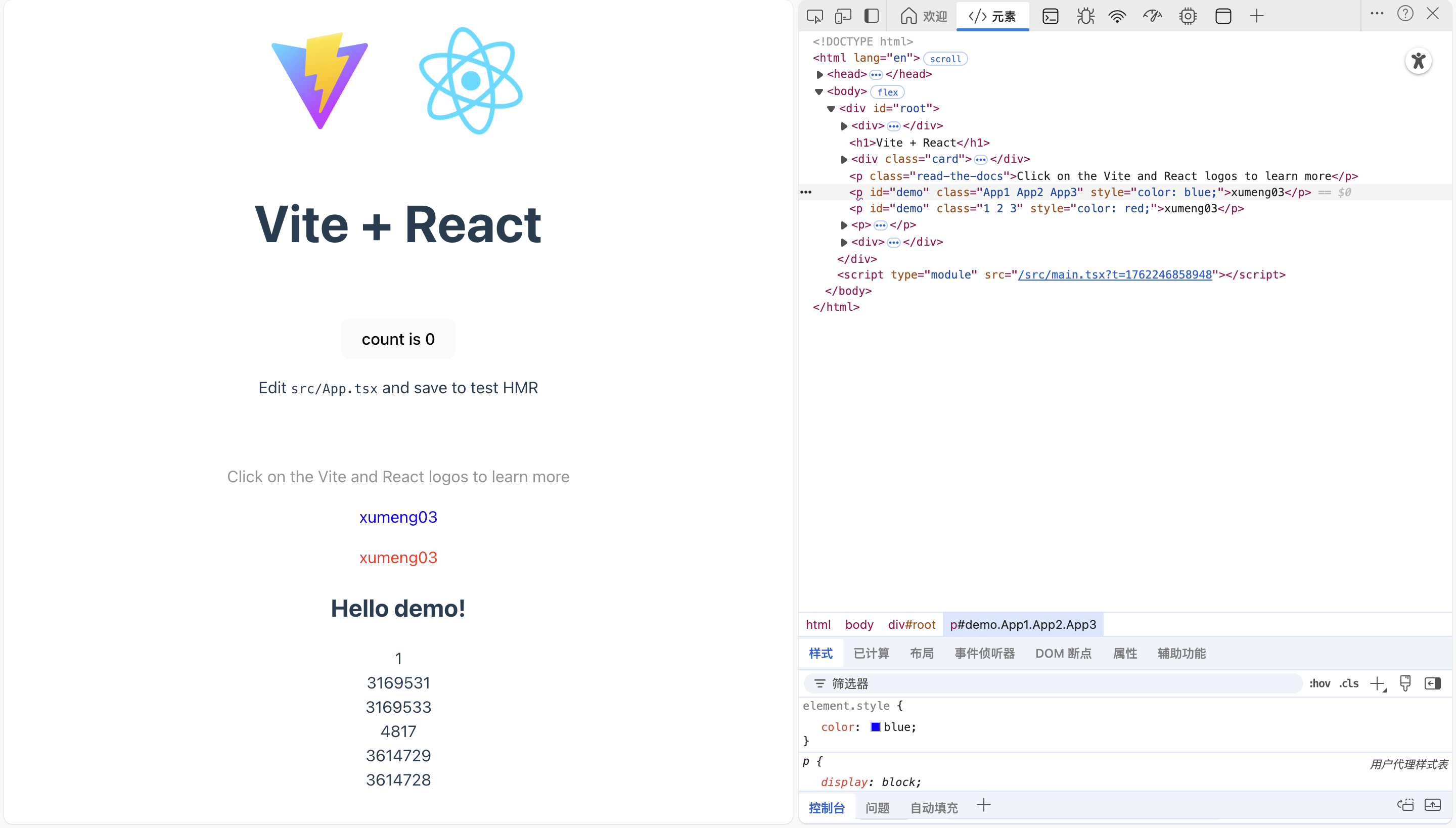Activate the inspect element picker icon
The width and height of the screenshot is (1456, 828).
pos(814,16)
